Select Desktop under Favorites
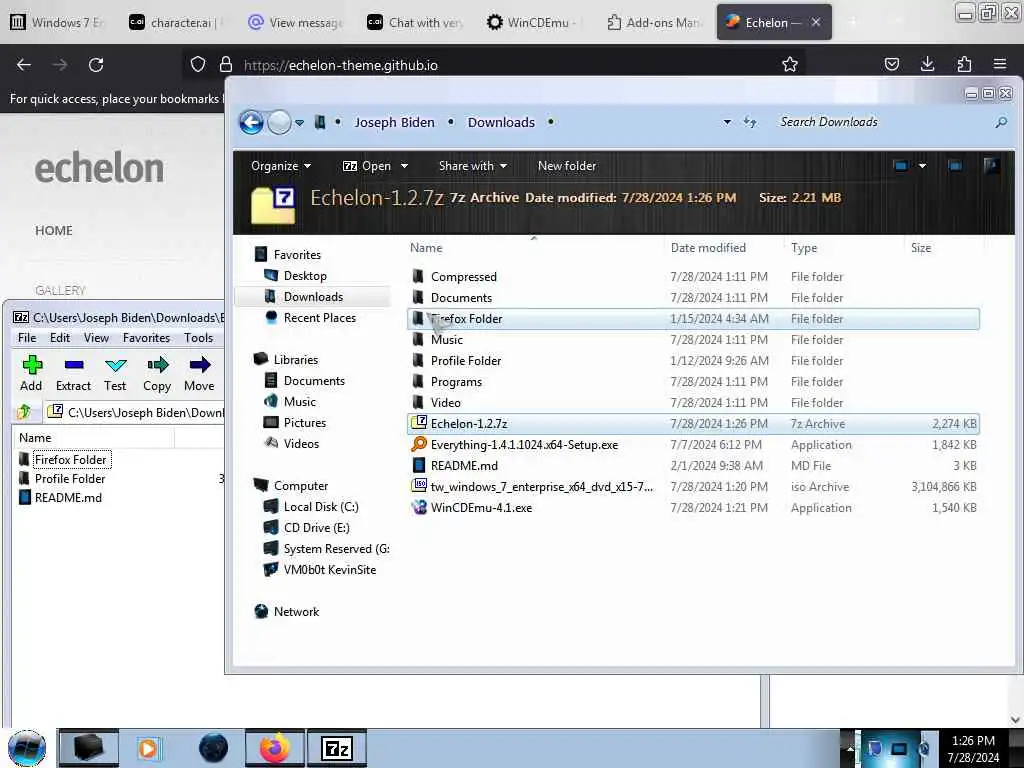The height and width of the screenshot is (768, 1024). click(305, 276)
